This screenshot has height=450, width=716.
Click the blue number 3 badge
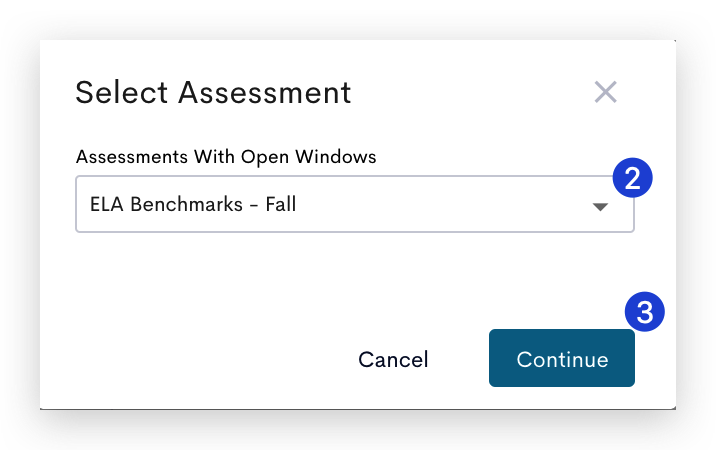645,312
